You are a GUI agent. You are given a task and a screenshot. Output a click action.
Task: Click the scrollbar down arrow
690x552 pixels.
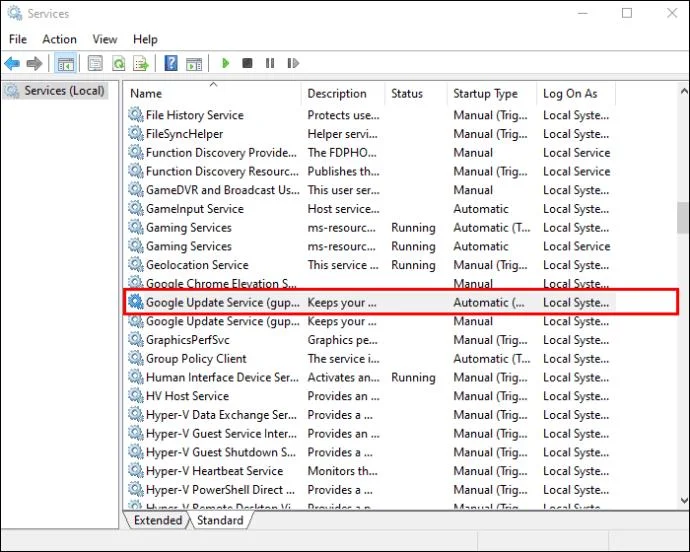684,500
